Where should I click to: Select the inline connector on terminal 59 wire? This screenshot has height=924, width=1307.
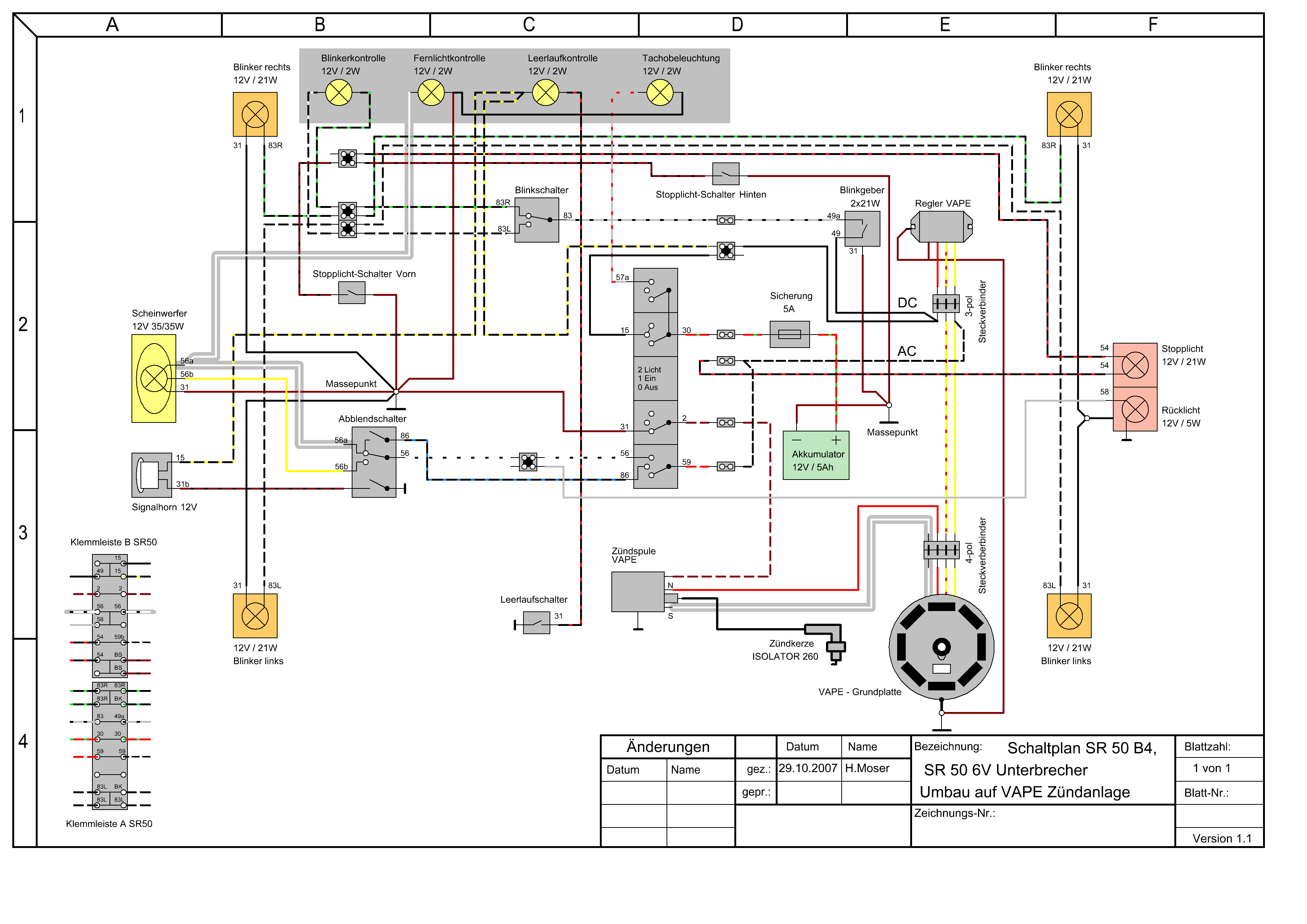click(x=726, y=466)
